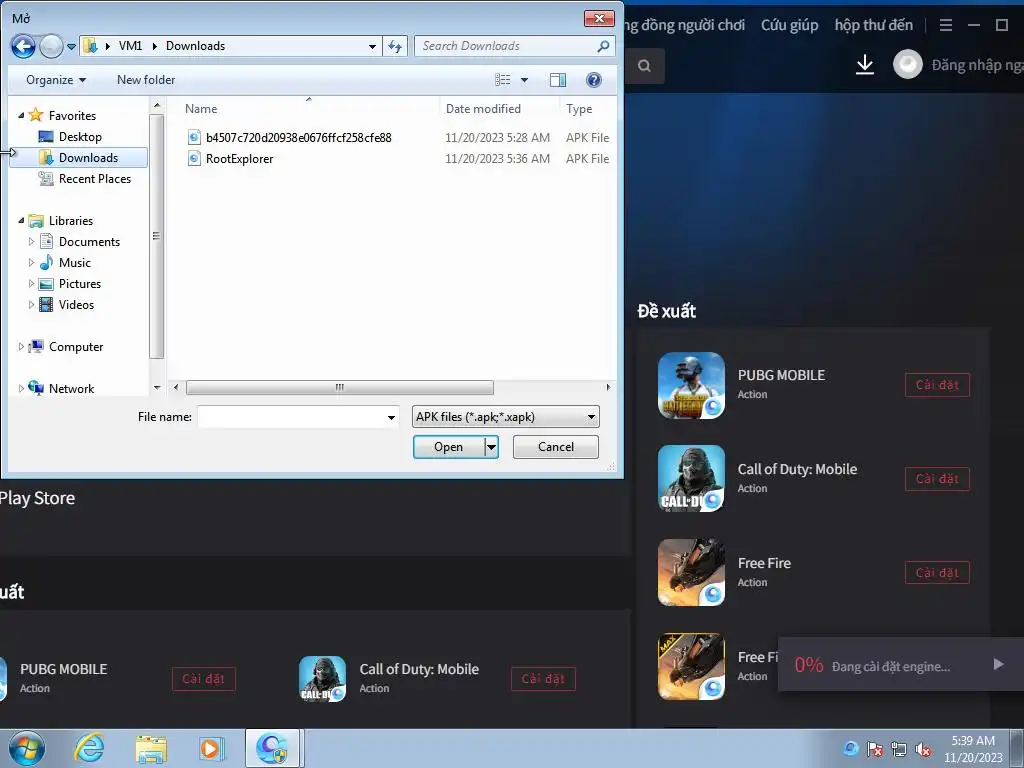1024x768 pixels.
Task: Expand the Computer tree node
Action: pyautogui.click(x=21, y=347)
